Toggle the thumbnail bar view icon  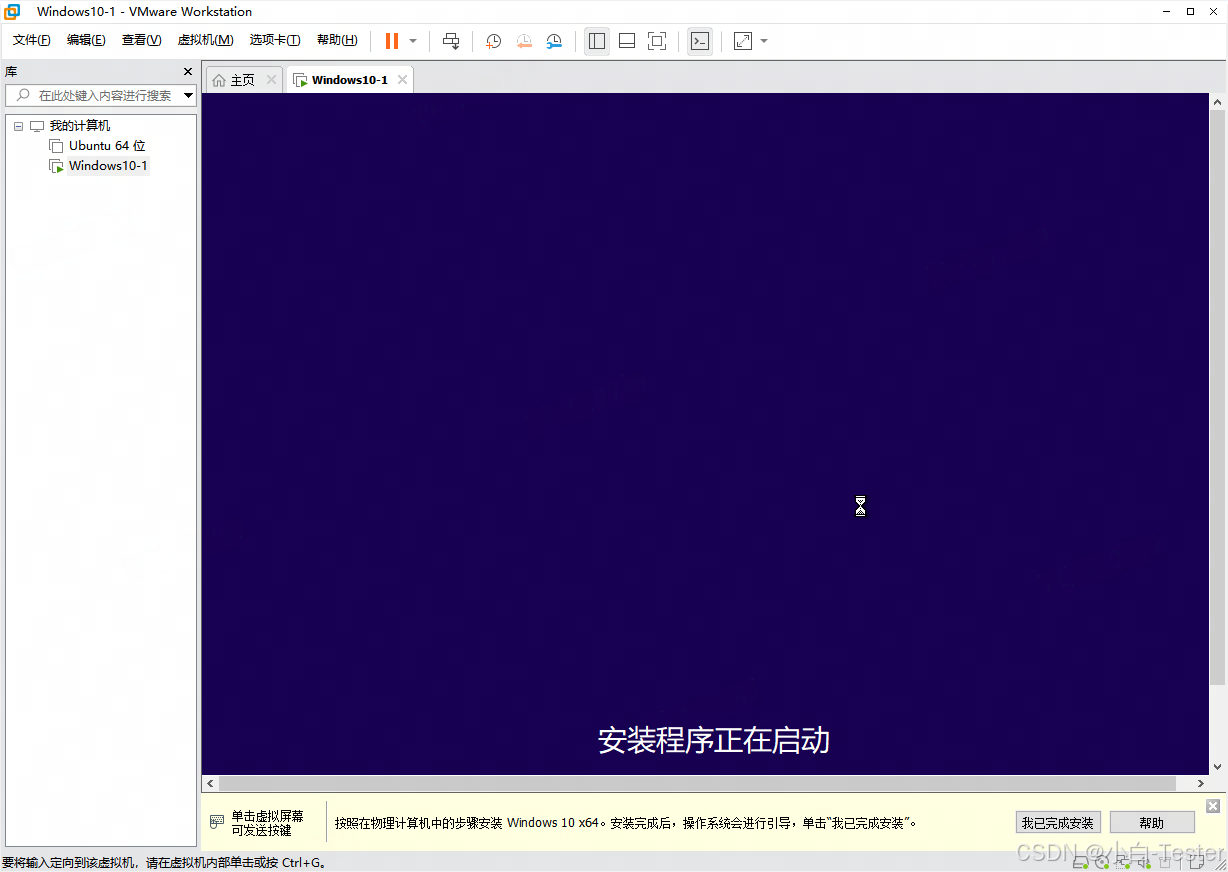coord(627,41)
